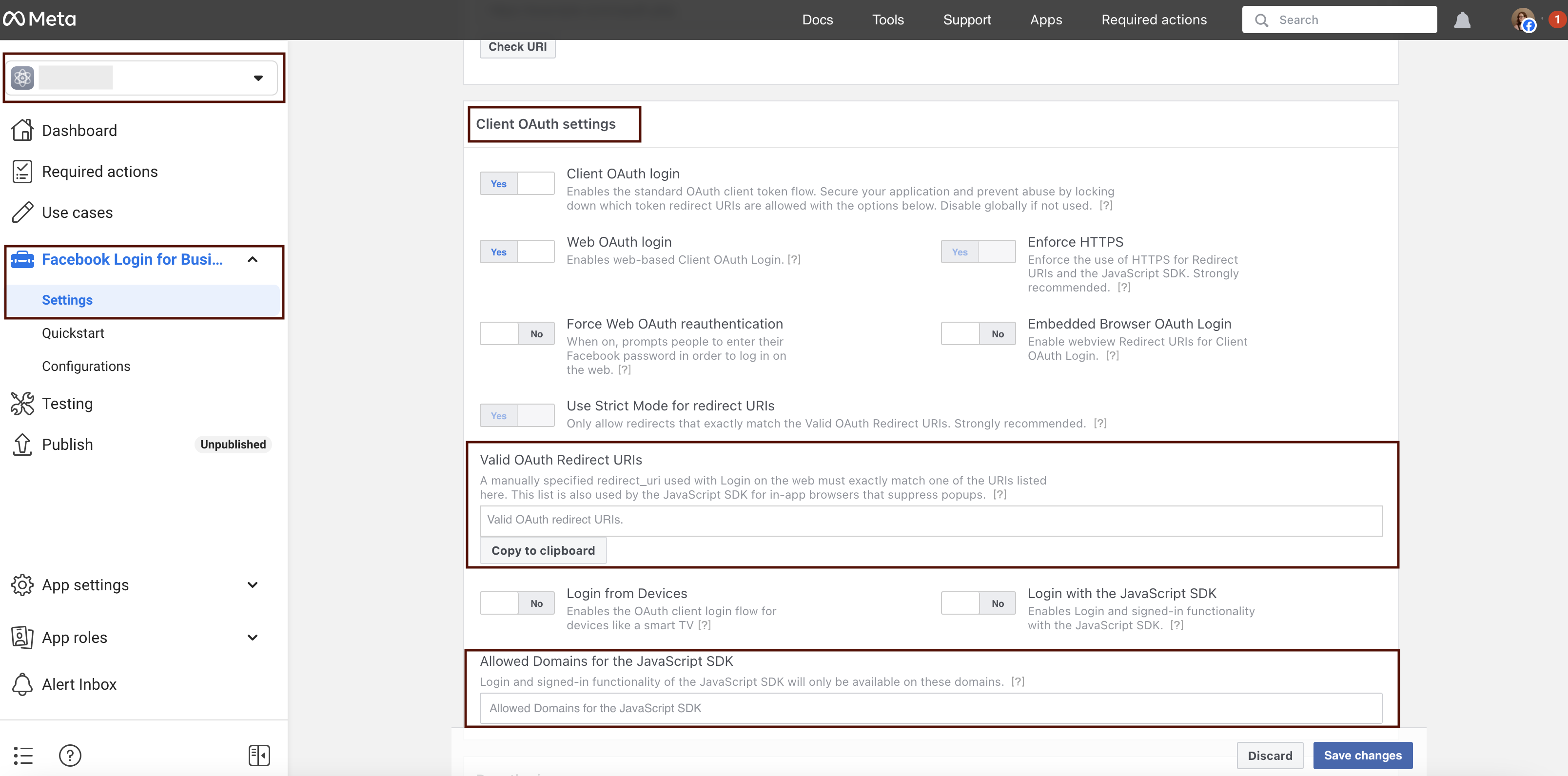The image size is (1568, 776).
Task: Click the list icon at sidebar bottom
Action: pyautogui.click(x=23, y=756)
